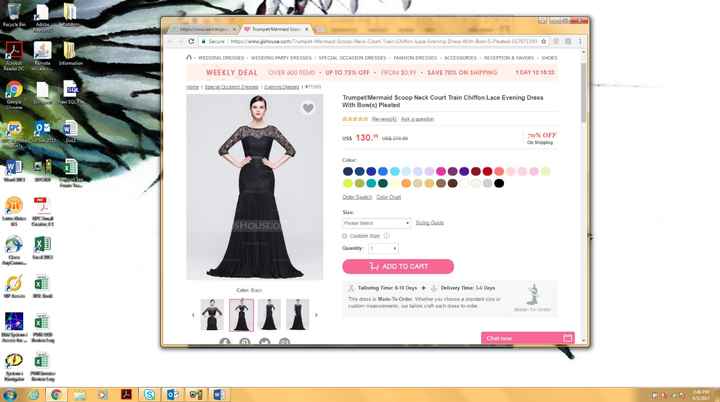Click the Chrome address bar URL
The image size is (720, 402).
pyautogui.click(x=383, y=41)
